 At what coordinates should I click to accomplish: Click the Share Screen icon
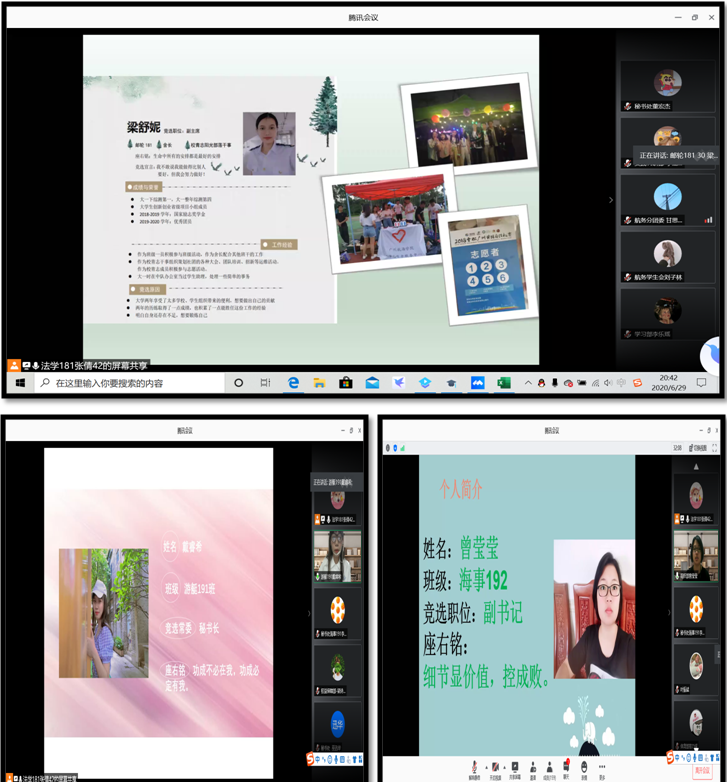515,766
